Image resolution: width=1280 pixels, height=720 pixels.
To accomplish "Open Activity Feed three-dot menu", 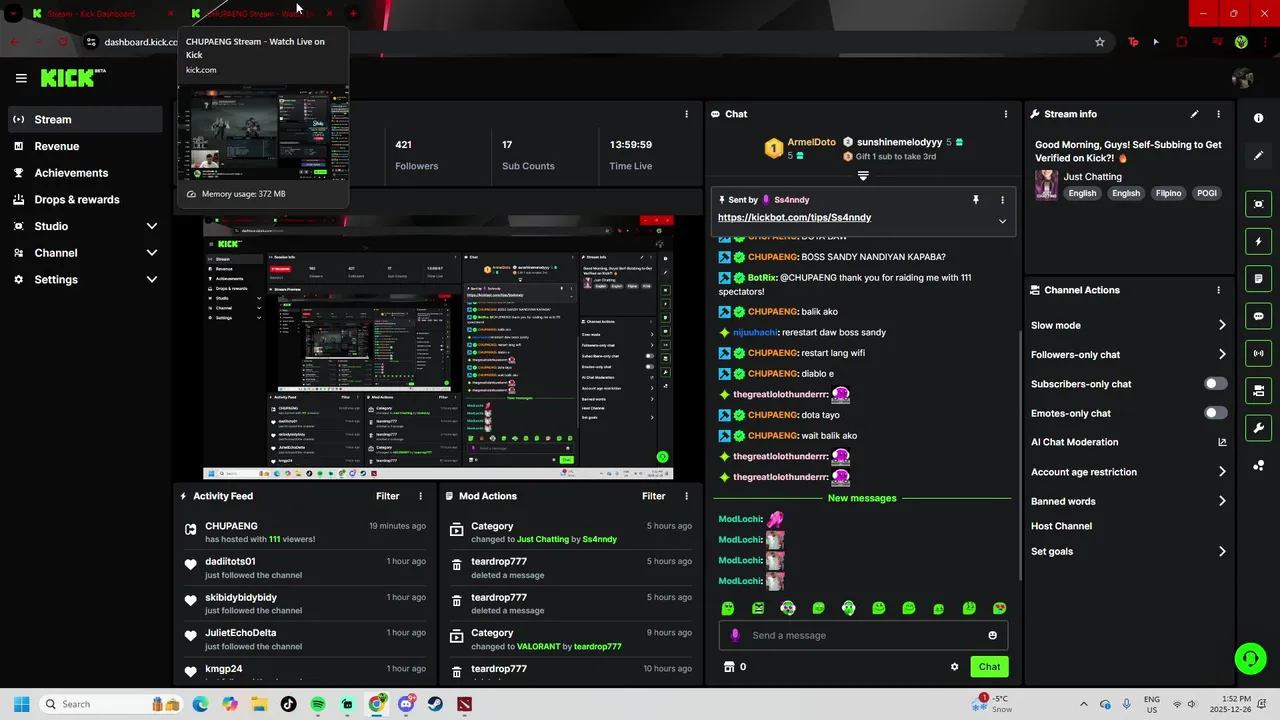I will point(420,496).
